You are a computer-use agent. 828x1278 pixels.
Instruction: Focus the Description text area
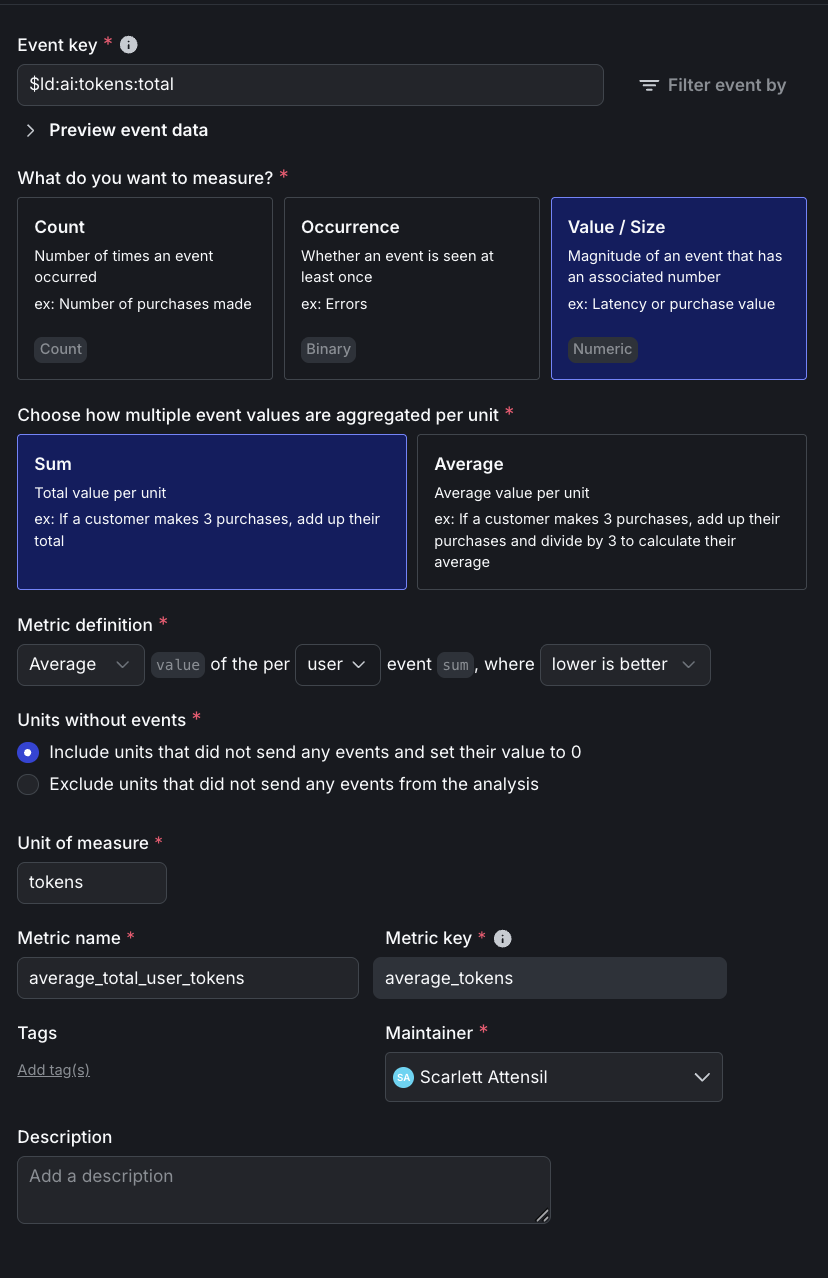click(x=283, y=1189)
